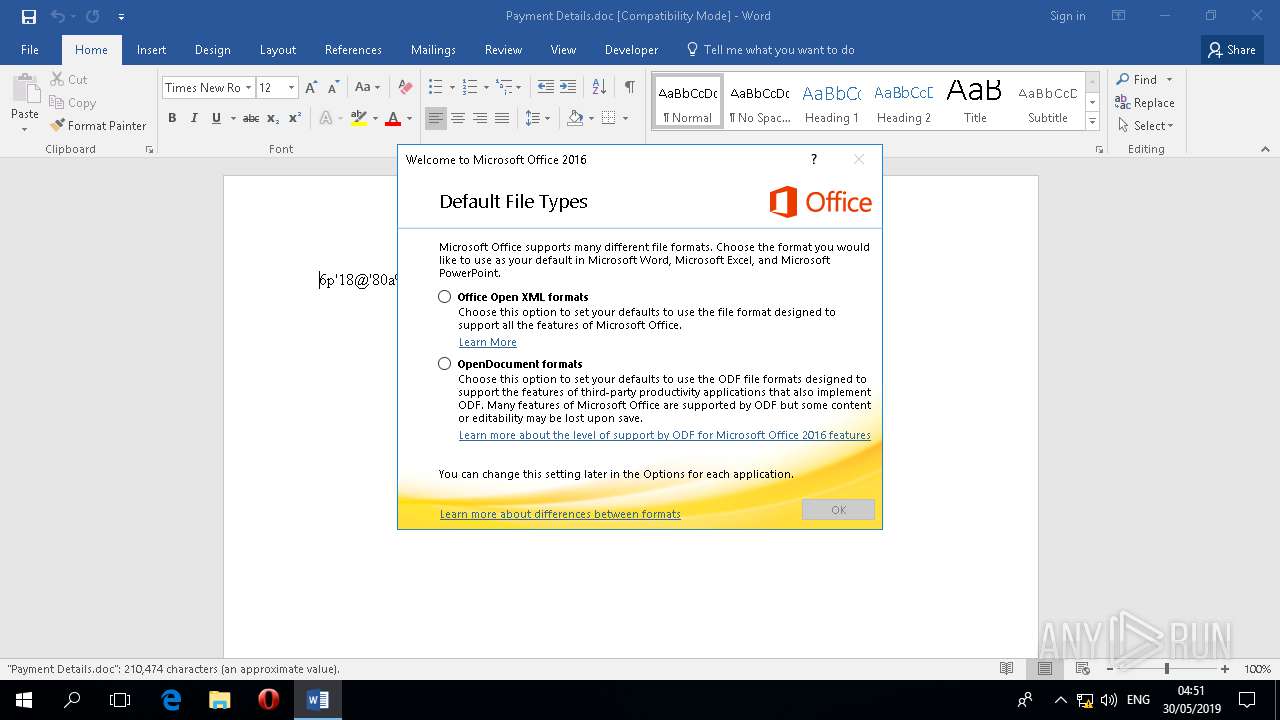Click the Help question mark in the dialog
1280x720 pixels.
[x=814, y=159]
